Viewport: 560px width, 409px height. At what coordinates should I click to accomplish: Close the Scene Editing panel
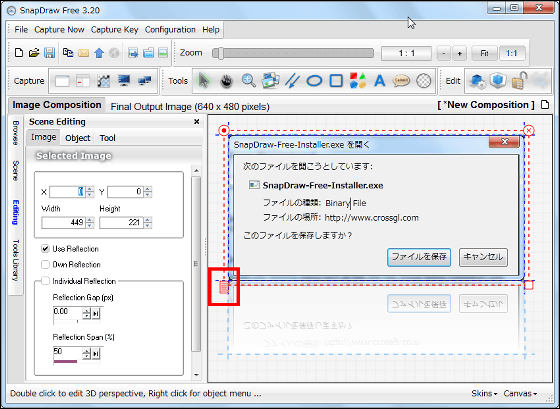pos(196,122)
